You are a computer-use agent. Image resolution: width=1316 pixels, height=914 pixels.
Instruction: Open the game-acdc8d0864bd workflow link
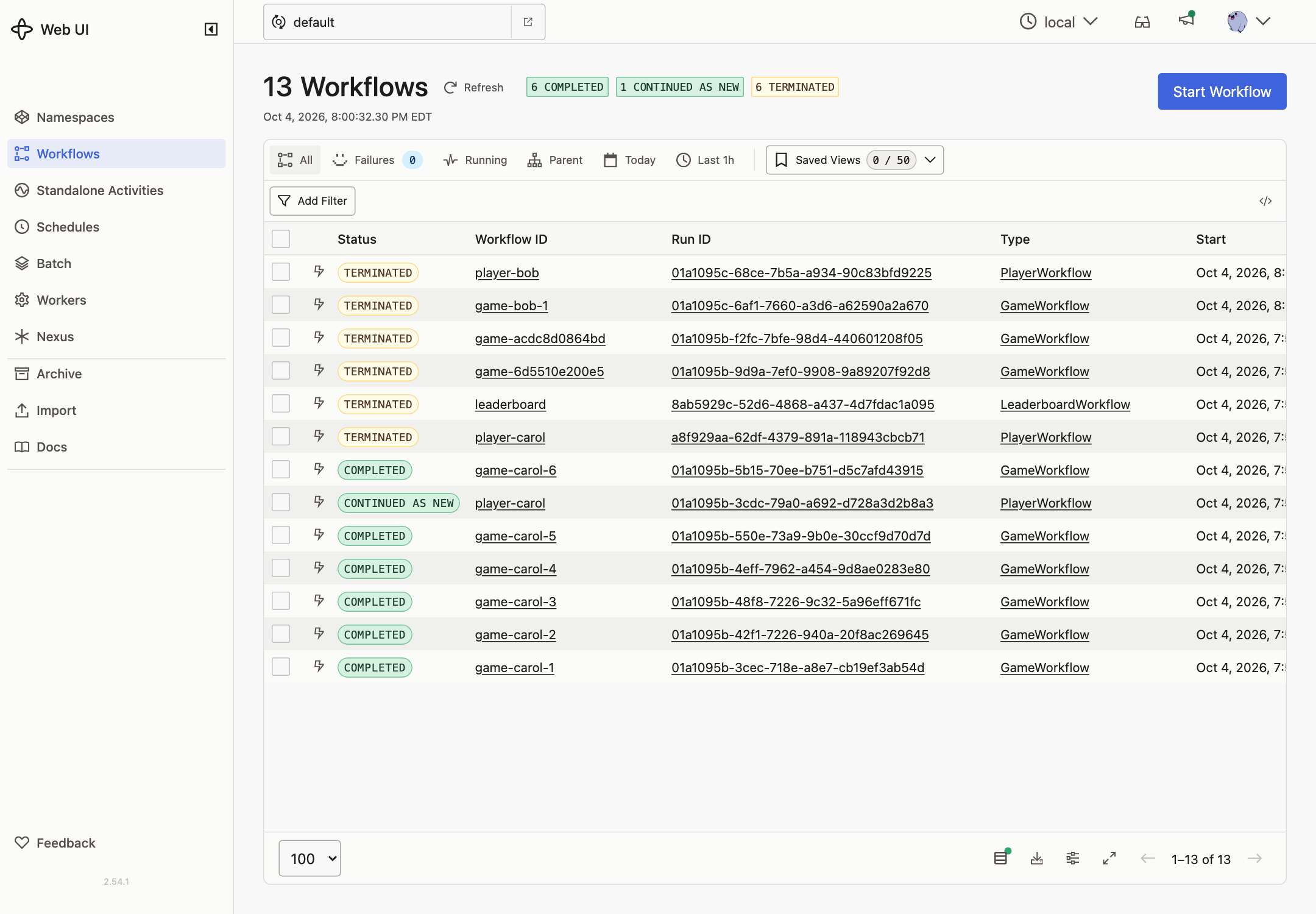tap(540, 339)
